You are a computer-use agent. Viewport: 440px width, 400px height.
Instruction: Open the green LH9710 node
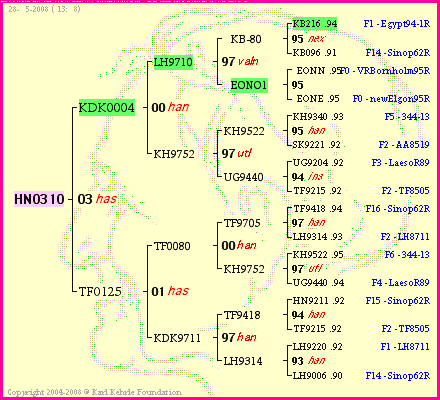173,62
